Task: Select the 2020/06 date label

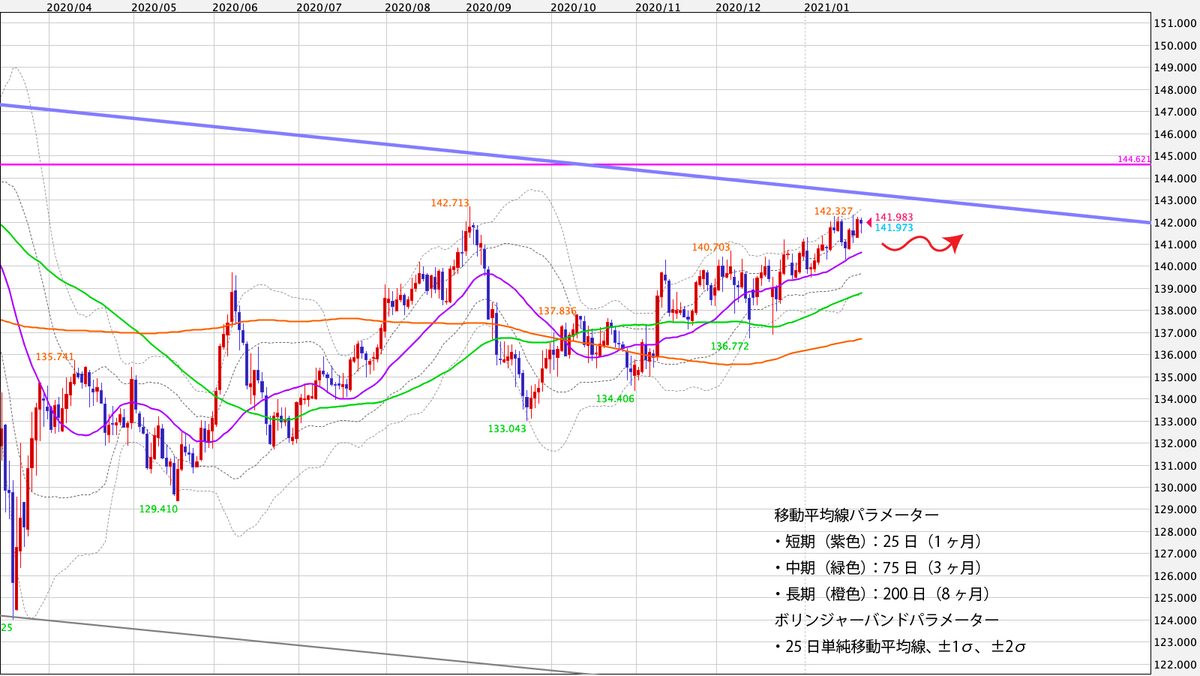Action: pyautogui.click(x=236, y=6)
